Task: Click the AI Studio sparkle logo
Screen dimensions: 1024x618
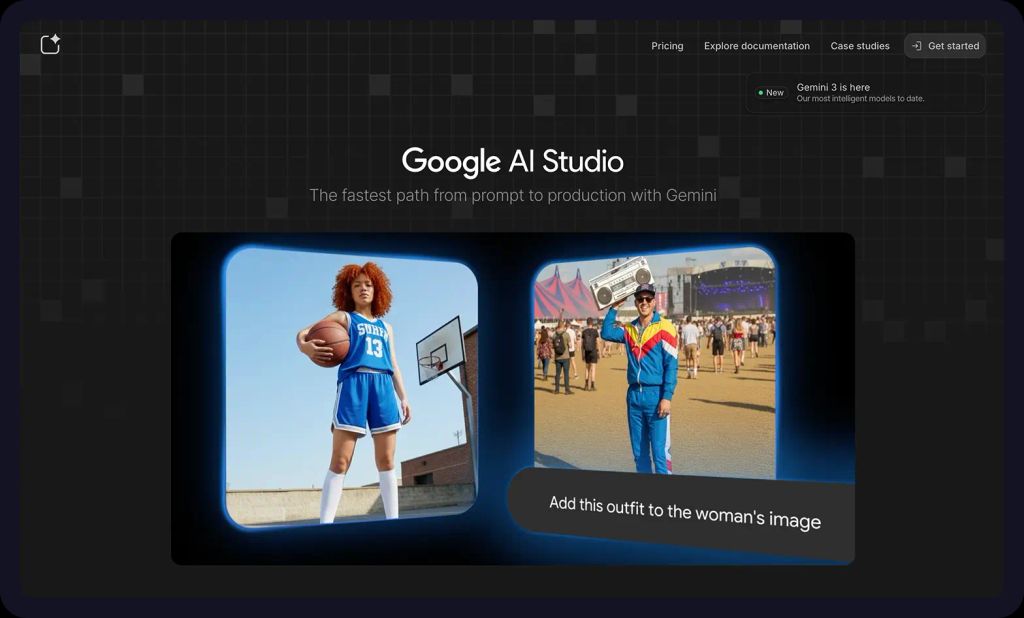Action: click(x=50, y=44)
